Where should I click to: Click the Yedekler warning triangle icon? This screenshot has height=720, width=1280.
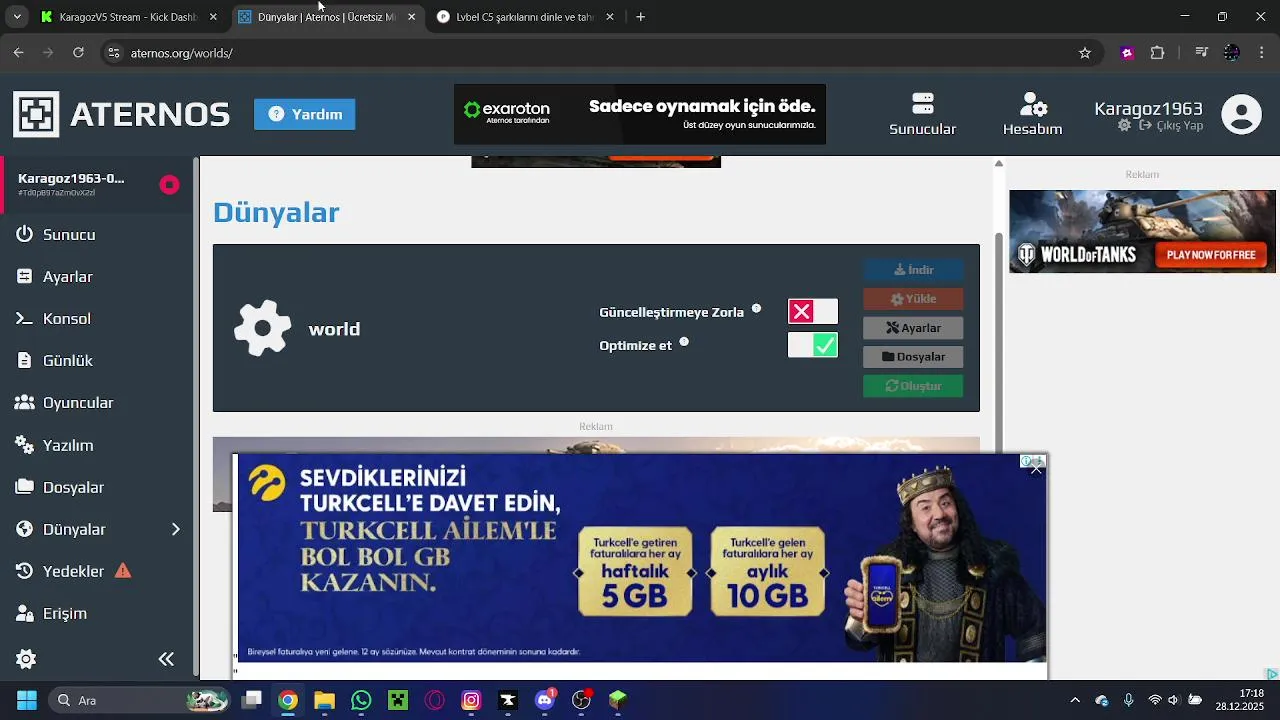(123, 571)
